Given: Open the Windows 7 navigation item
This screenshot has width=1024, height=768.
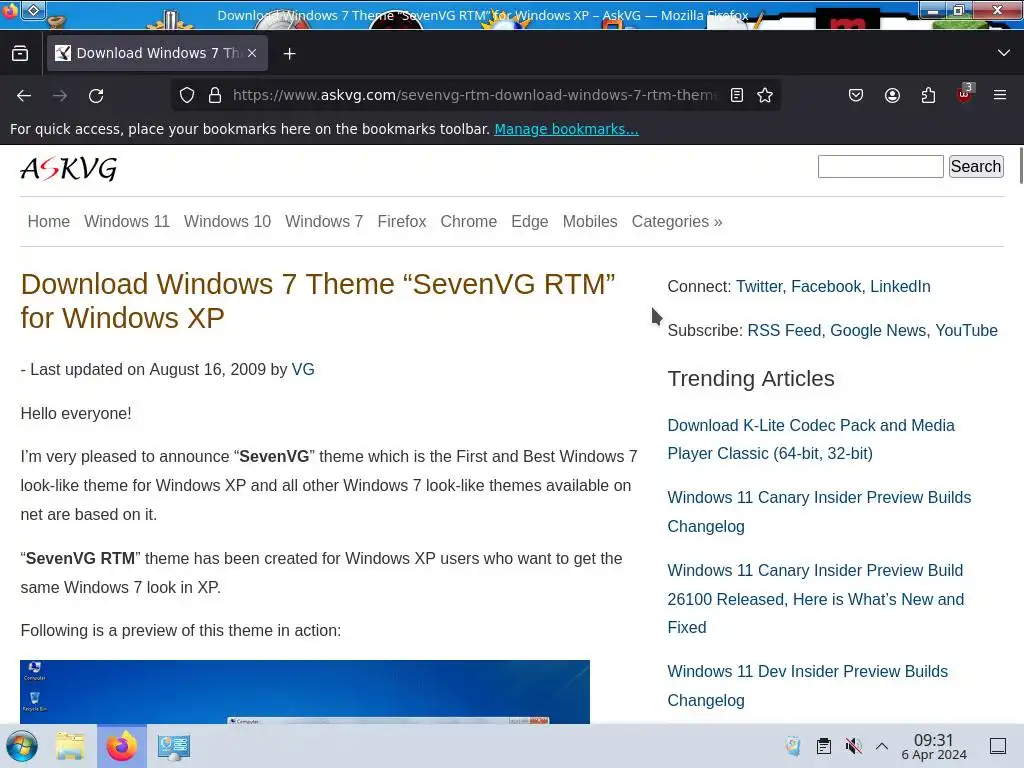Looking at the screenshot, I should tap(324, 221).
